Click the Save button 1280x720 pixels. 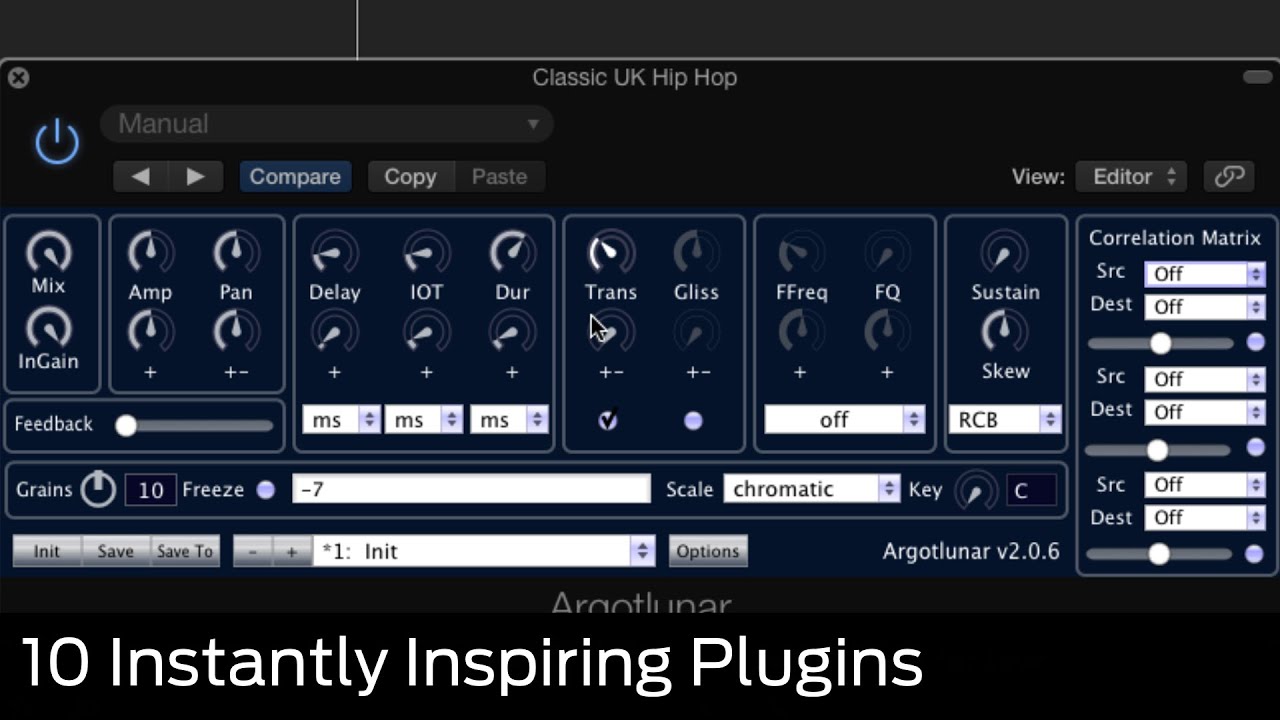click(x=116, y=551)
